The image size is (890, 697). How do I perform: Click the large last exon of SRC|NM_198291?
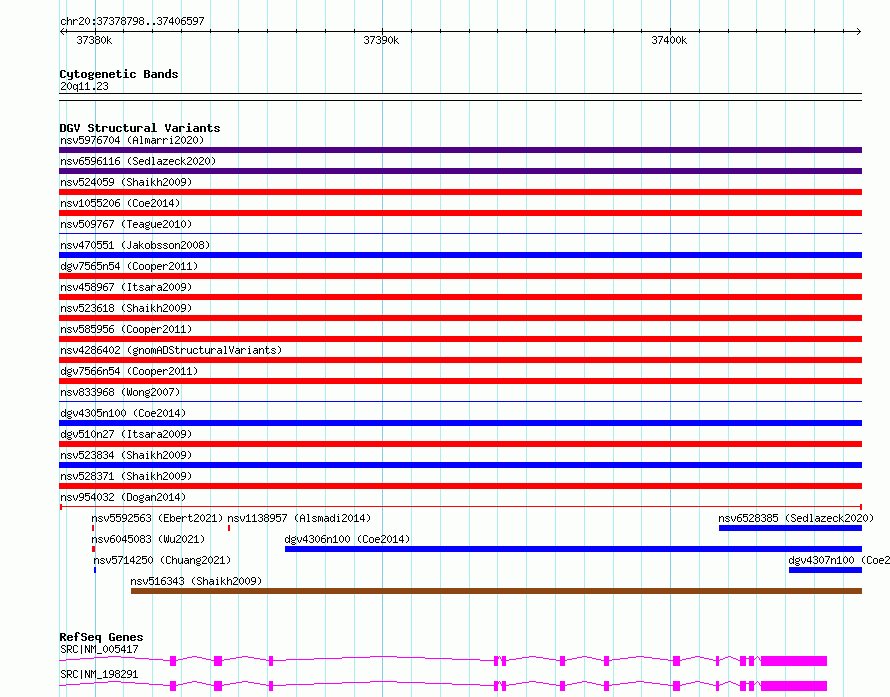pos(794,686)
